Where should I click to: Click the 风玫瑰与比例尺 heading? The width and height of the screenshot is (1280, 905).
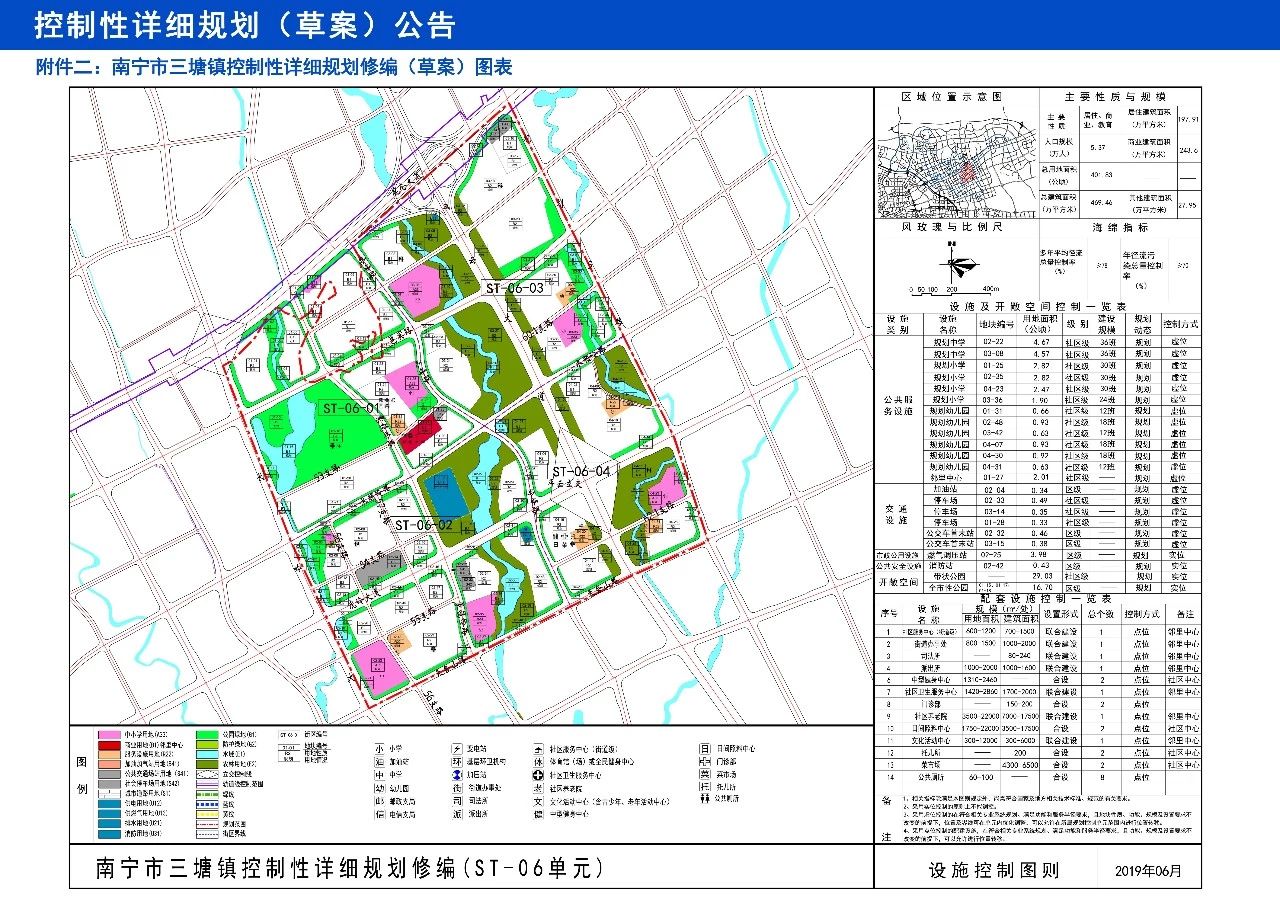pyautogui.click(x=952, y=227)
